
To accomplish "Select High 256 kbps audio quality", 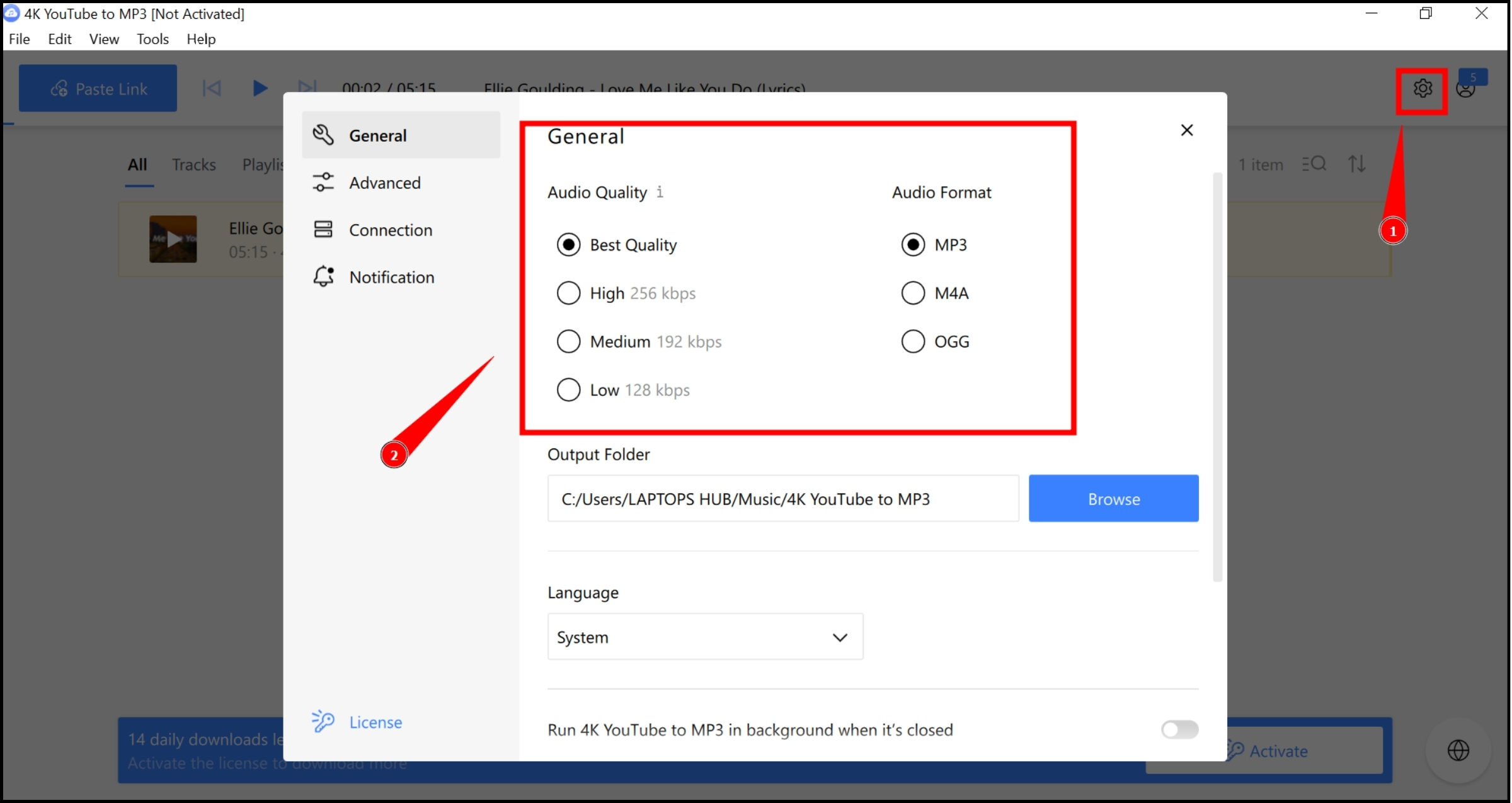I will tap(568, 292).
